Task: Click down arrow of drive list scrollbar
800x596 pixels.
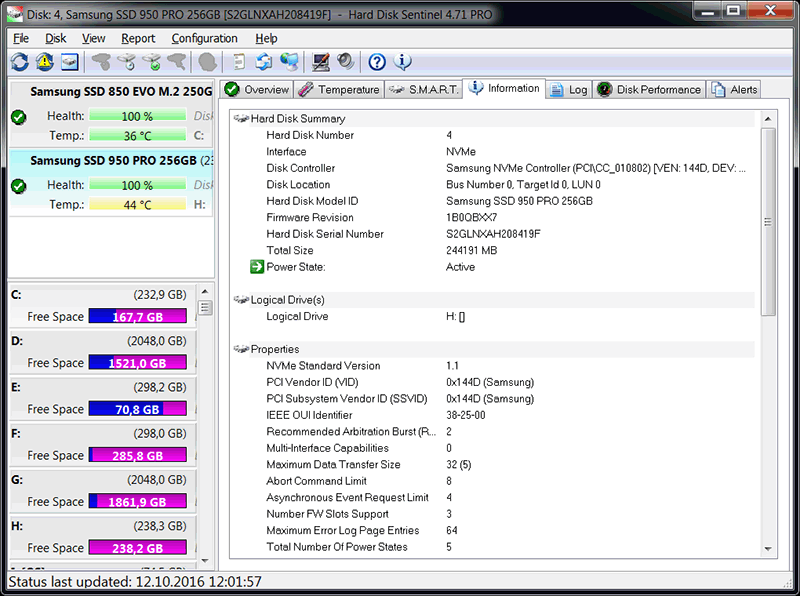Action: [x=205, y=561]
